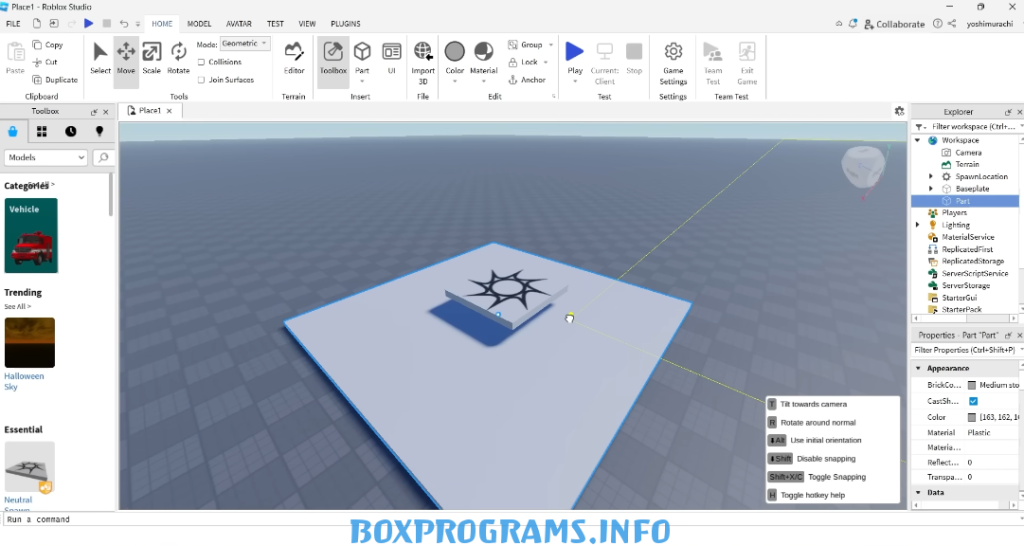
Task: Switch to the PLUGINS tab
Action: coord(345,24)
